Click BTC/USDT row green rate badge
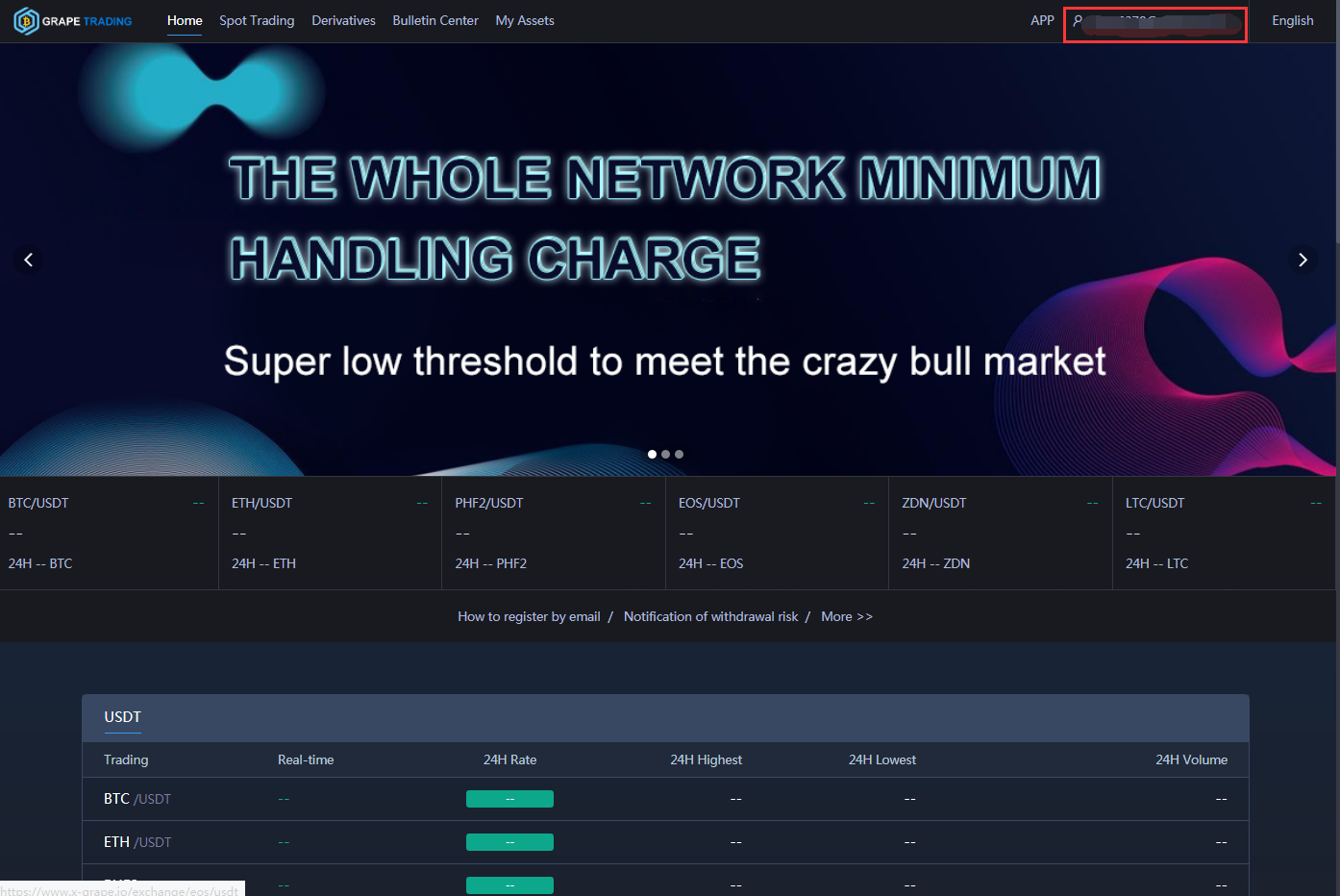The image size is (1340, 896). click(509, 799)
